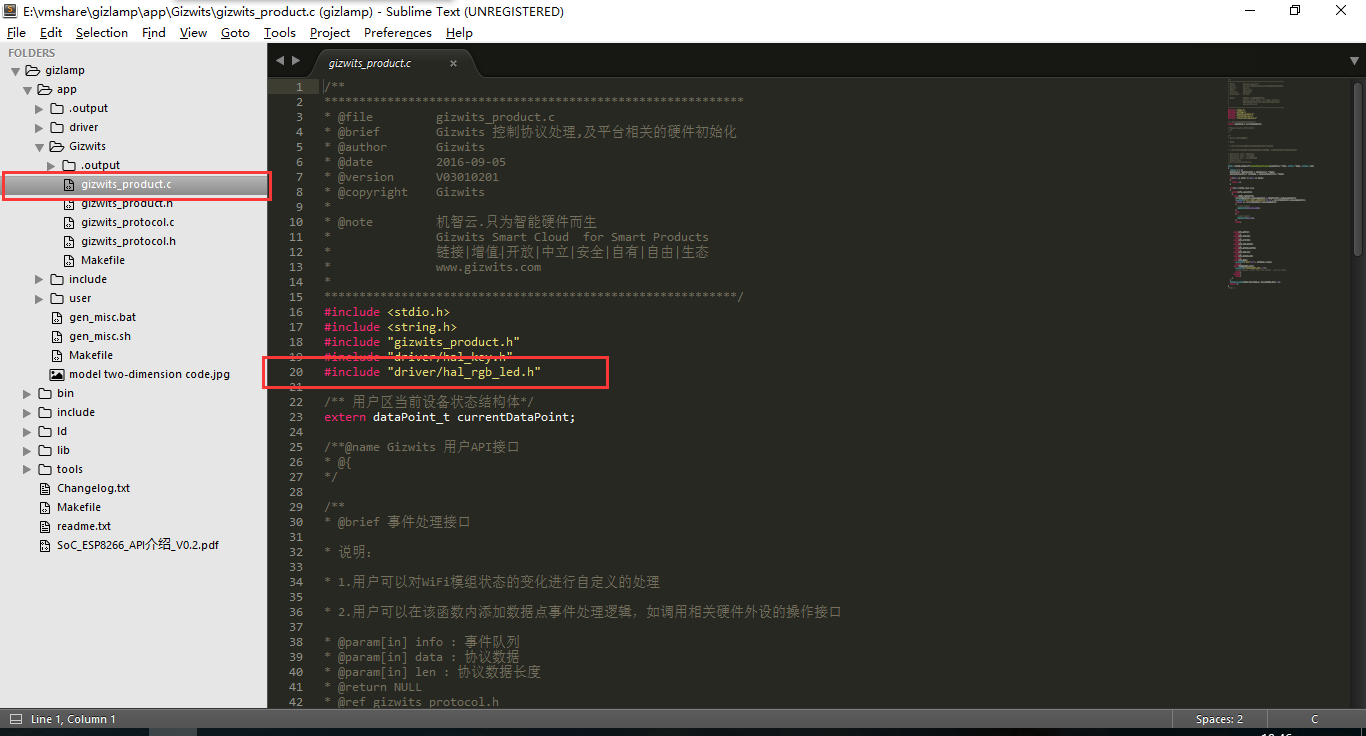Open the Preferences menu
The height and width of the screenshot is (736, 1366).
(x=397, y=33)
